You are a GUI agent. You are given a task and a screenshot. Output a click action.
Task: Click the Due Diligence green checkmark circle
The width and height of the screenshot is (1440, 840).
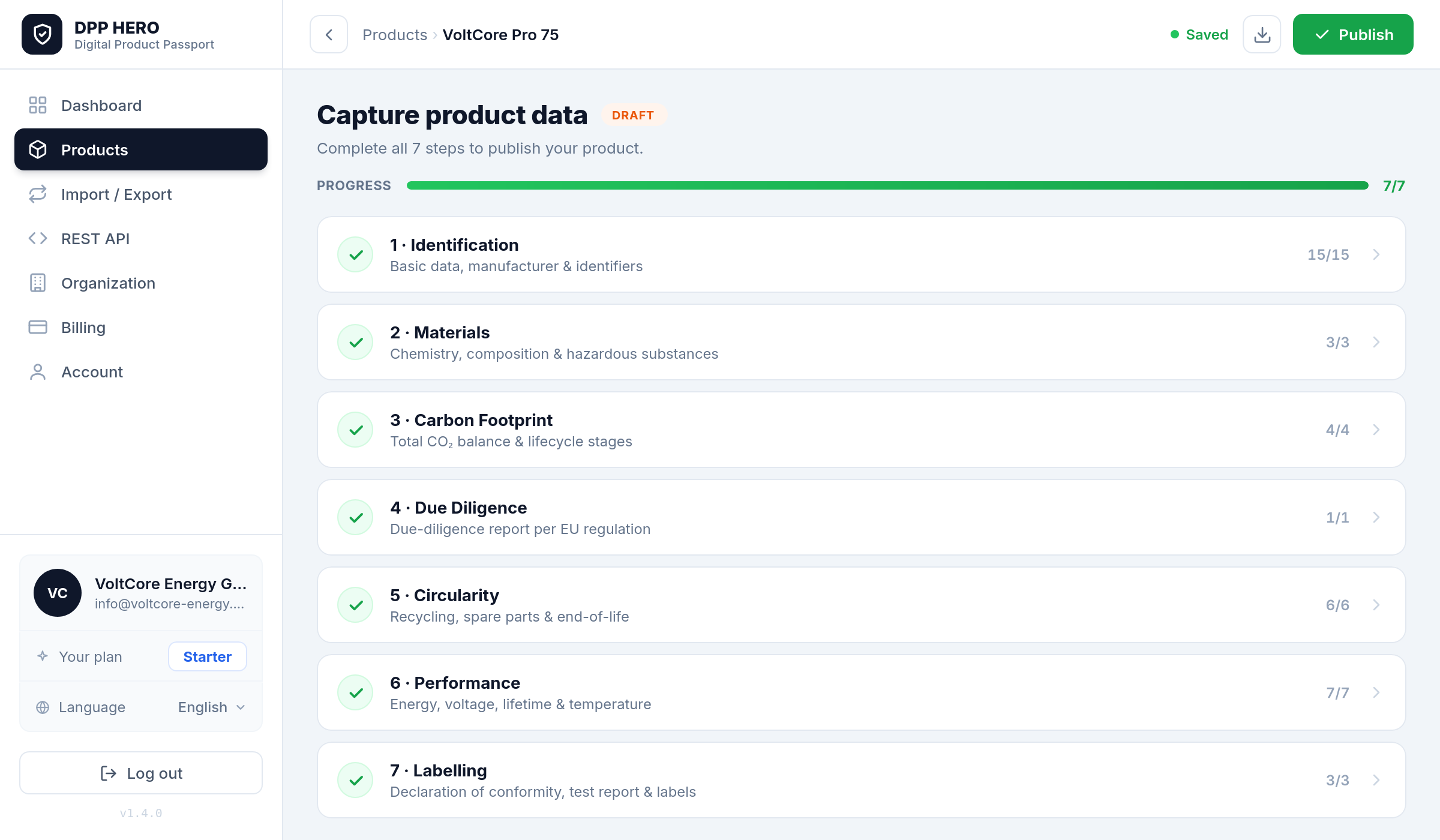(356, 517)
